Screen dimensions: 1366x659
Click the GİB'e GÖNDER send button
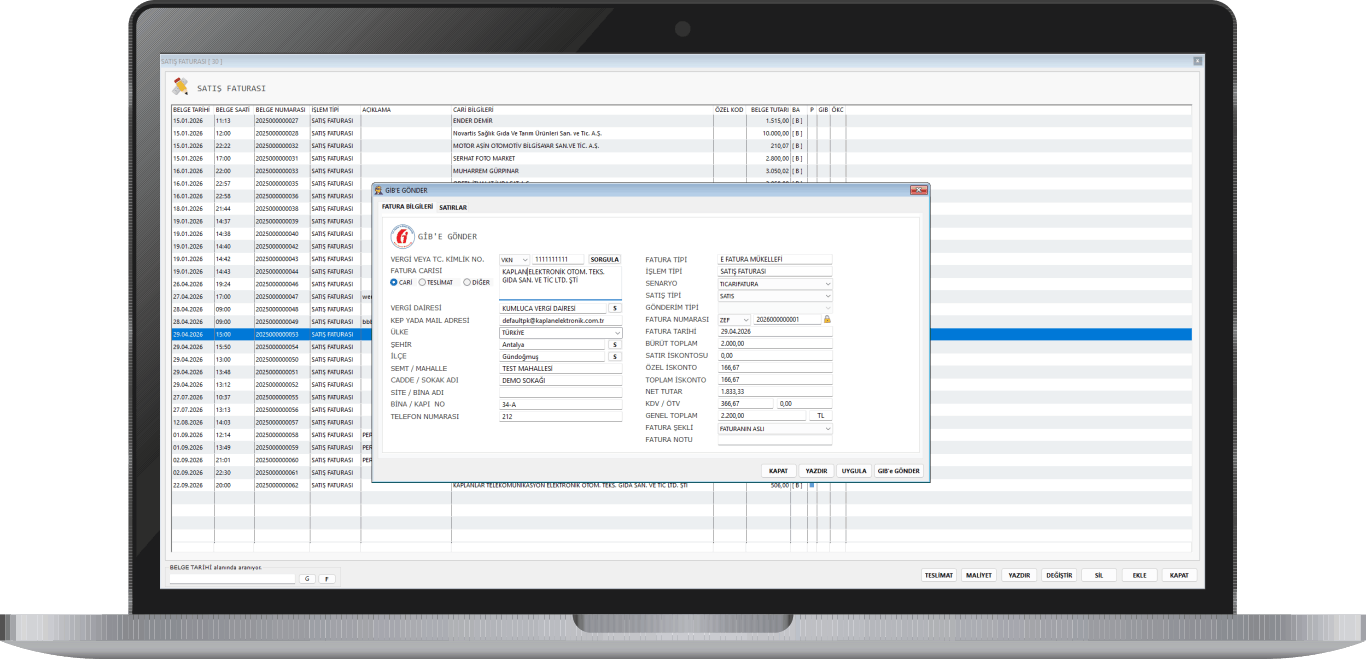click(x=898, y=470)
